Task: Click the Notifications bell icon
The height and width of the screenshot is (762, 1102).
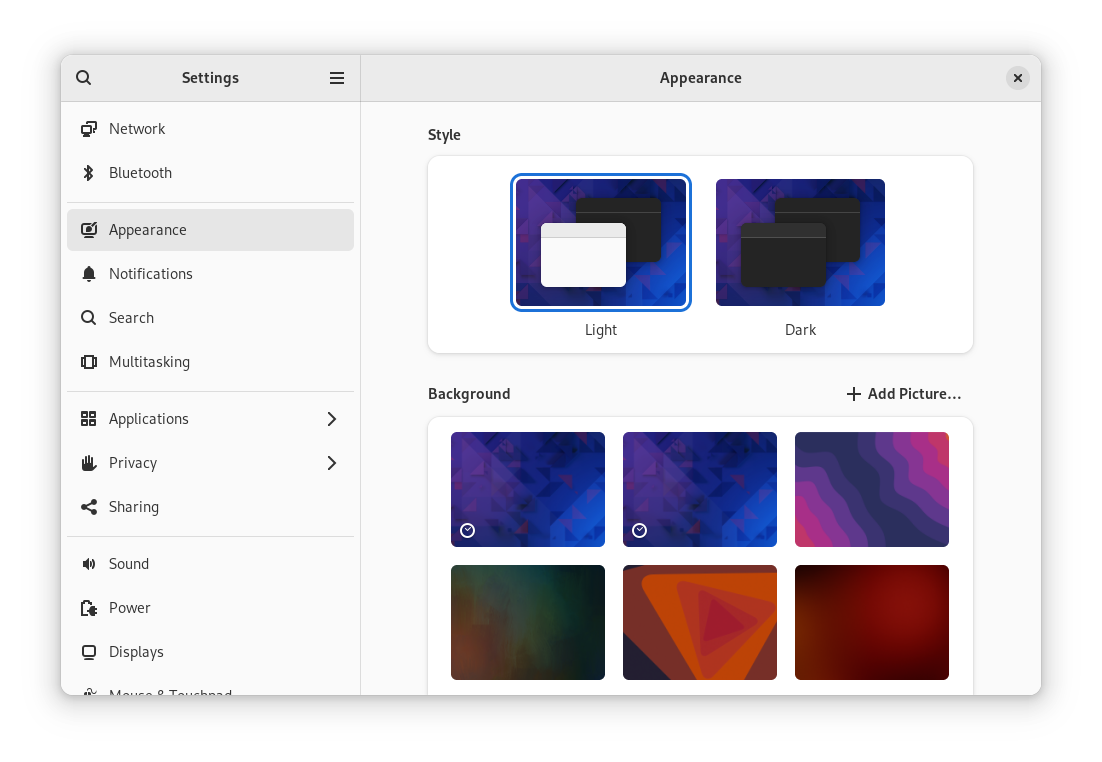Action: click(89, 274)
